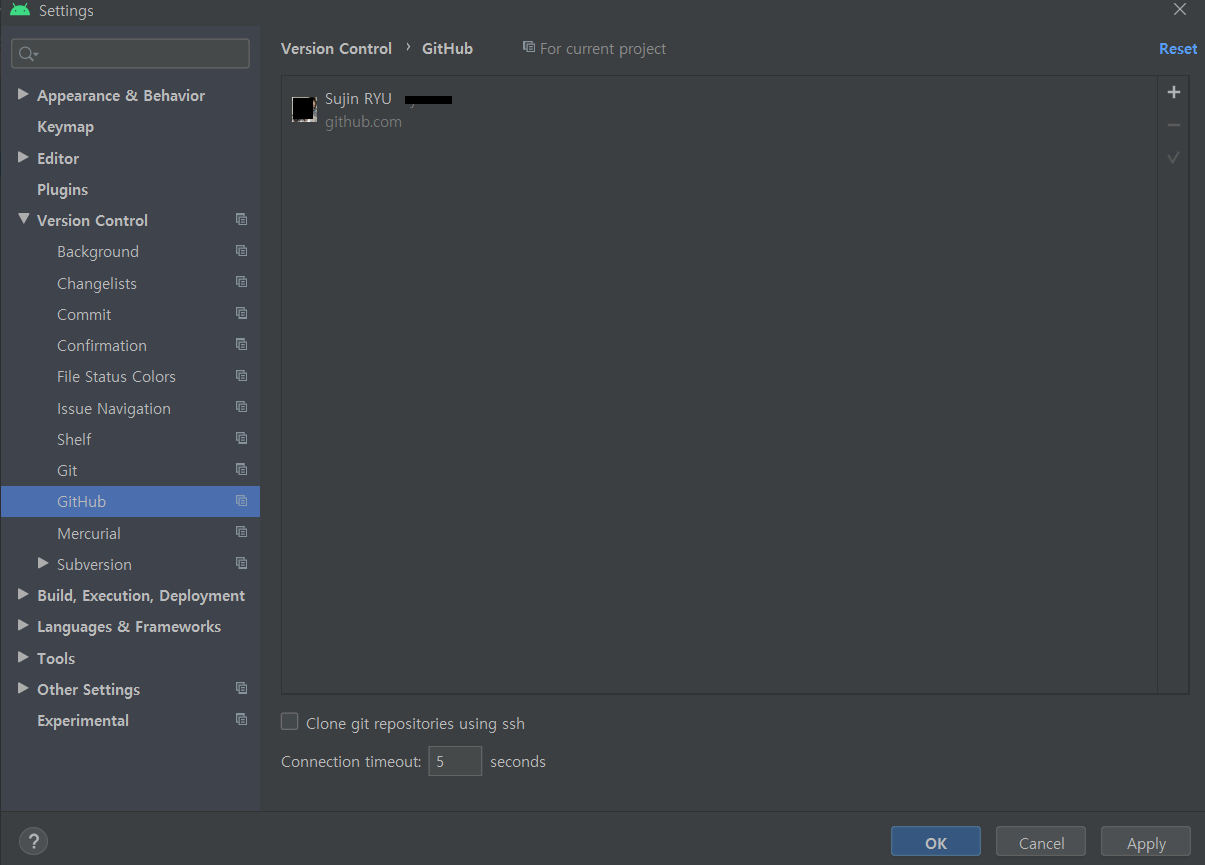Click project-level icon next to File Status Colors
Image resolution: width=1205 pixels, height=865 pixels.
(241, 376)
